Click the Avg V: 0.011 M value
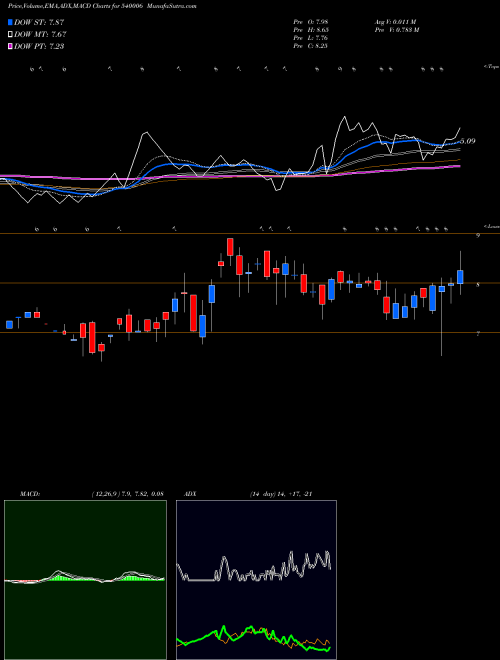The width and height of the screenshot is (500, 660). (x=395, y=22)
